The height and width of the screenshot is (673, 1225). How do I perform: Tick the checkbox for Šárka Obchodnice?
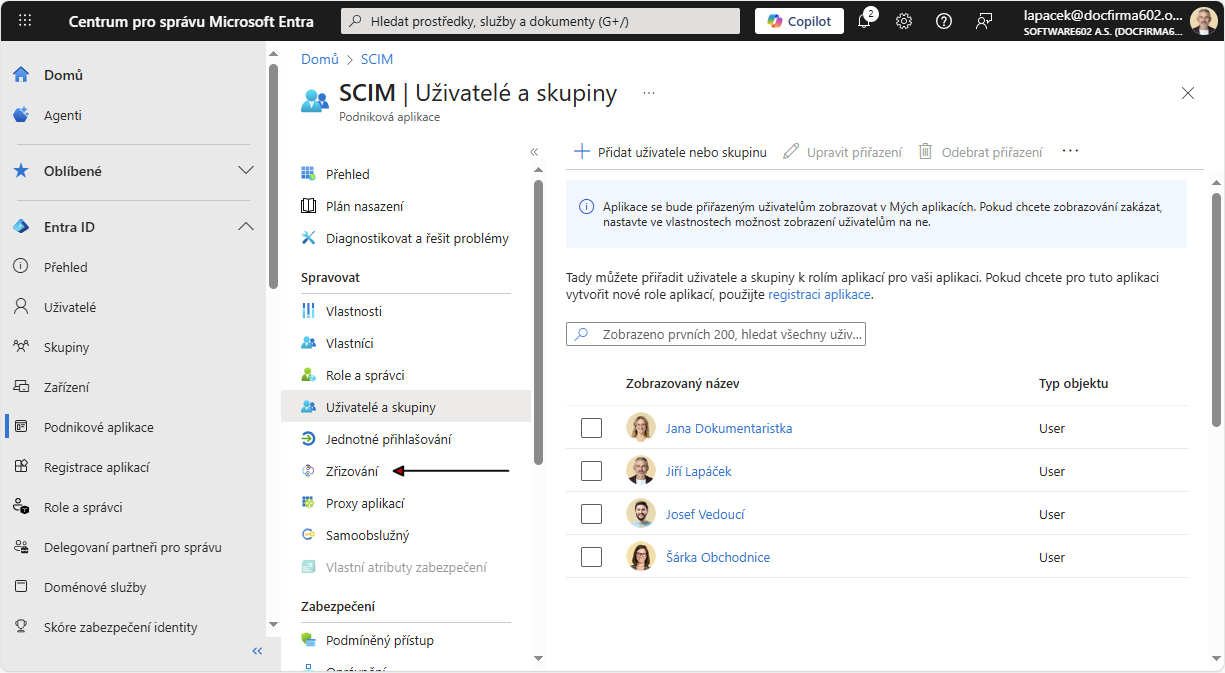coord(591,557)
